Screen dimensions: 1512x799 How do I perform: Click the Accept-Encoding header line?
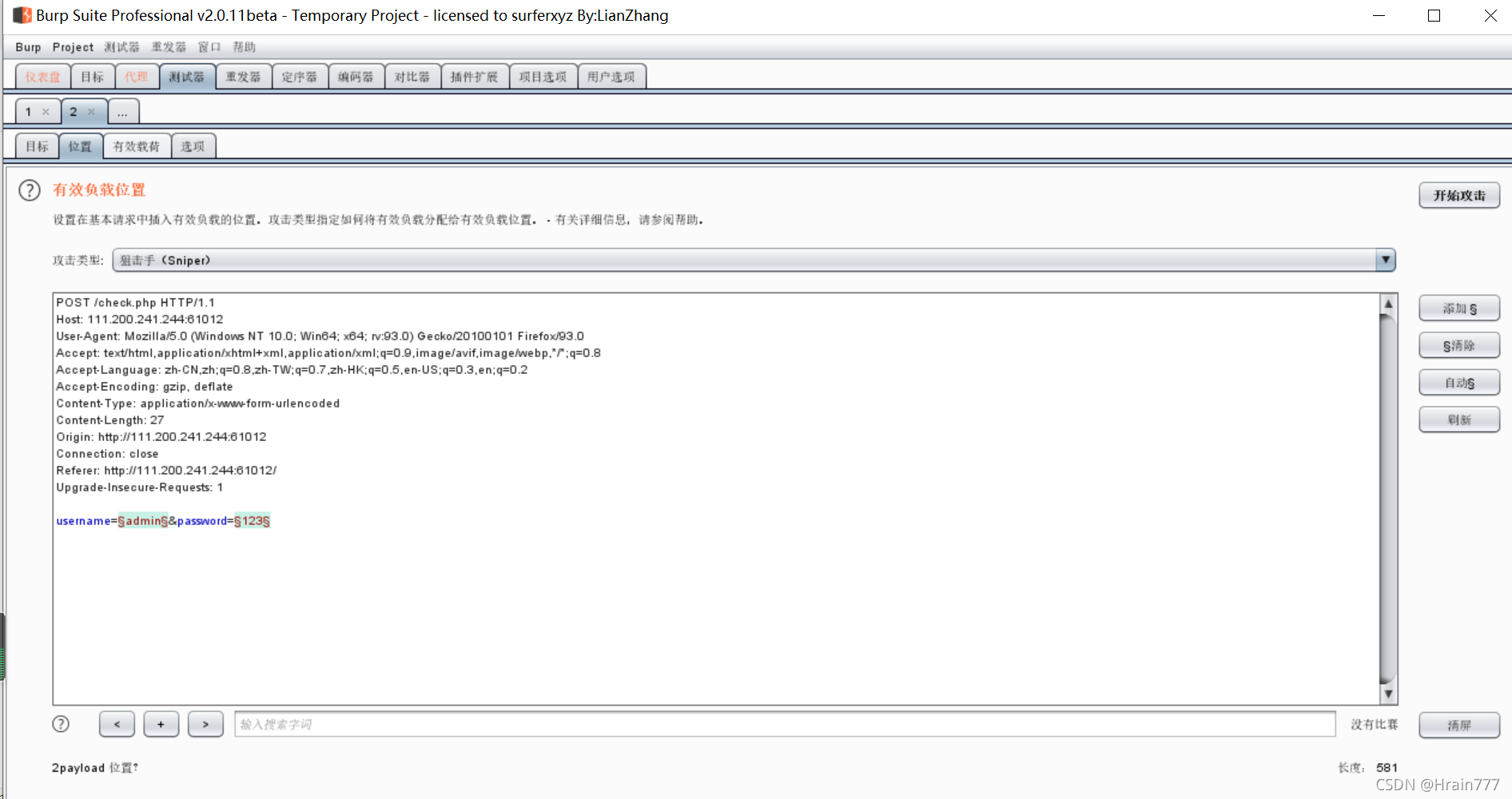(145, 387)
